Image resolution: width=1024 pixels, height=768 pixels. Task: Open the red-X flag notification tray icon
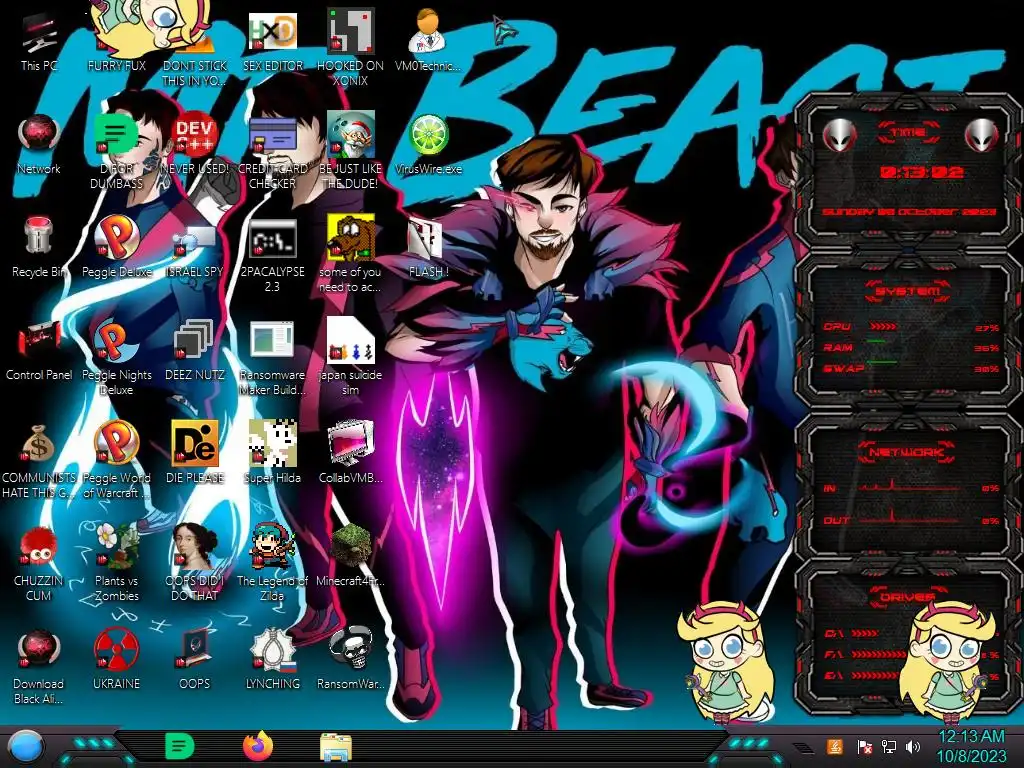click(863, 746)
